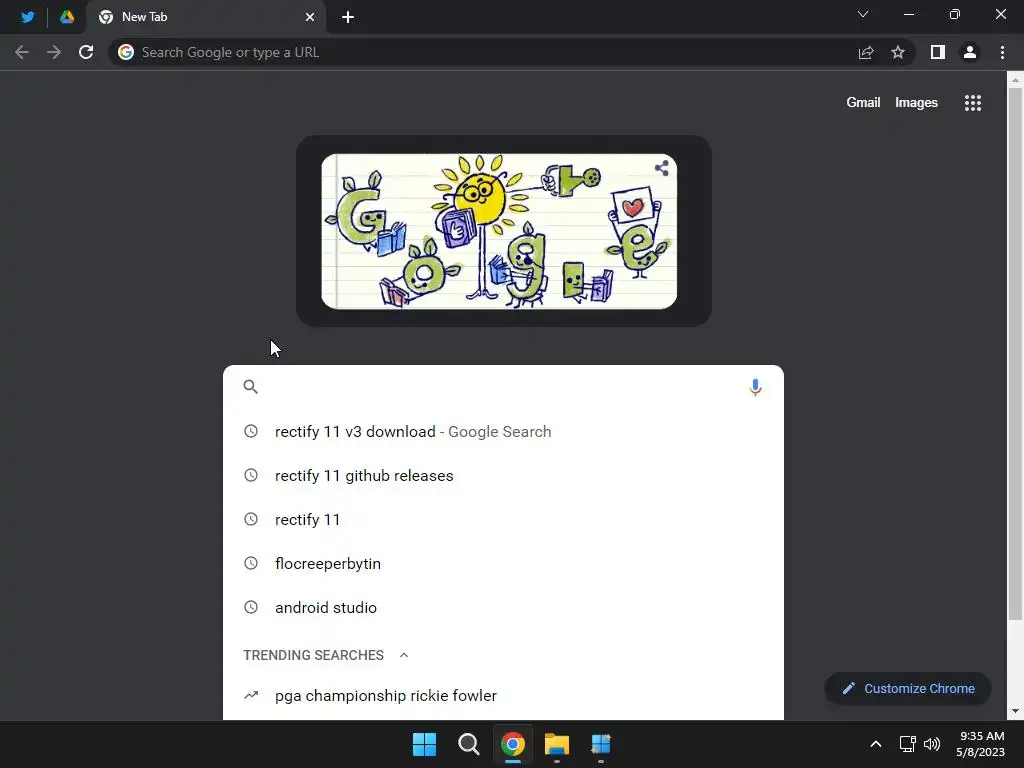Click the page vertical scrollbar
Image resolution: width=1024 pixels, height=768 pixels.
click(x=1015, y=353)
